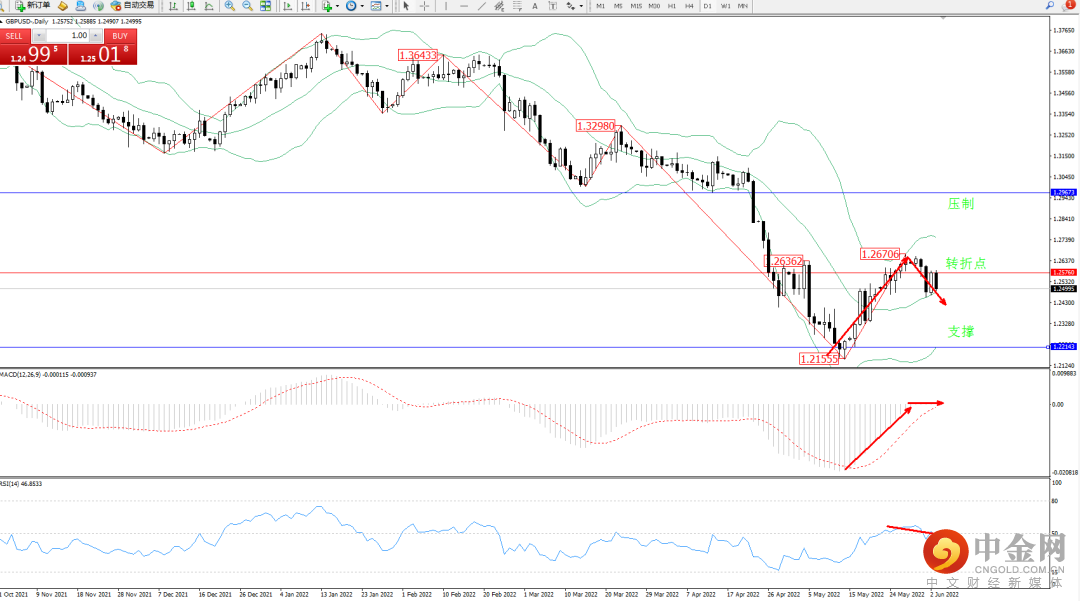Click the 1.26362 price label
The width and height of the screenshot is (1080, 601).
coord(784,261)
